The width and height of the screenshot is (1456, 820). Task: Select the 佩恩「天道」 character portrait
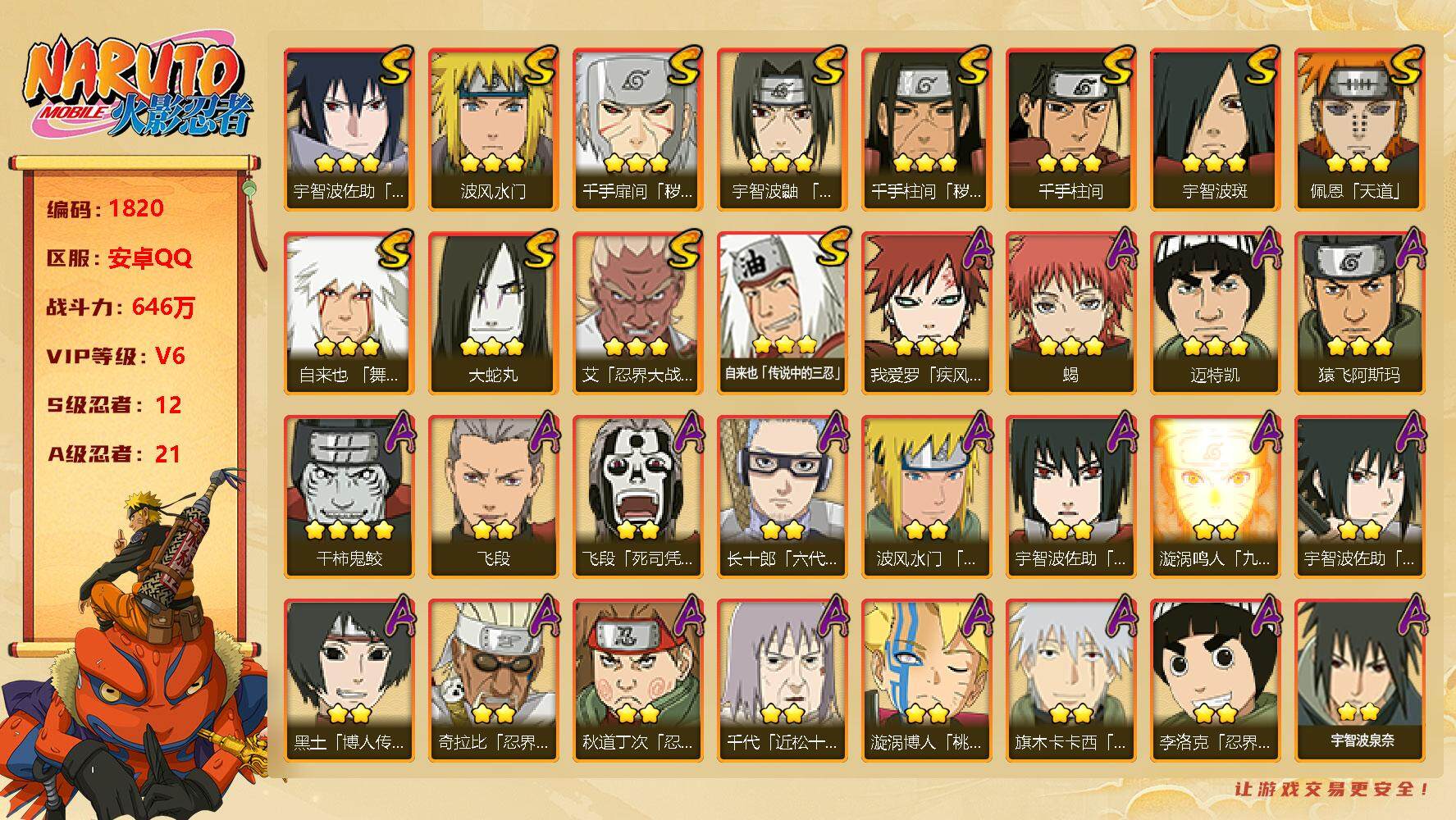click(1359, 130)
